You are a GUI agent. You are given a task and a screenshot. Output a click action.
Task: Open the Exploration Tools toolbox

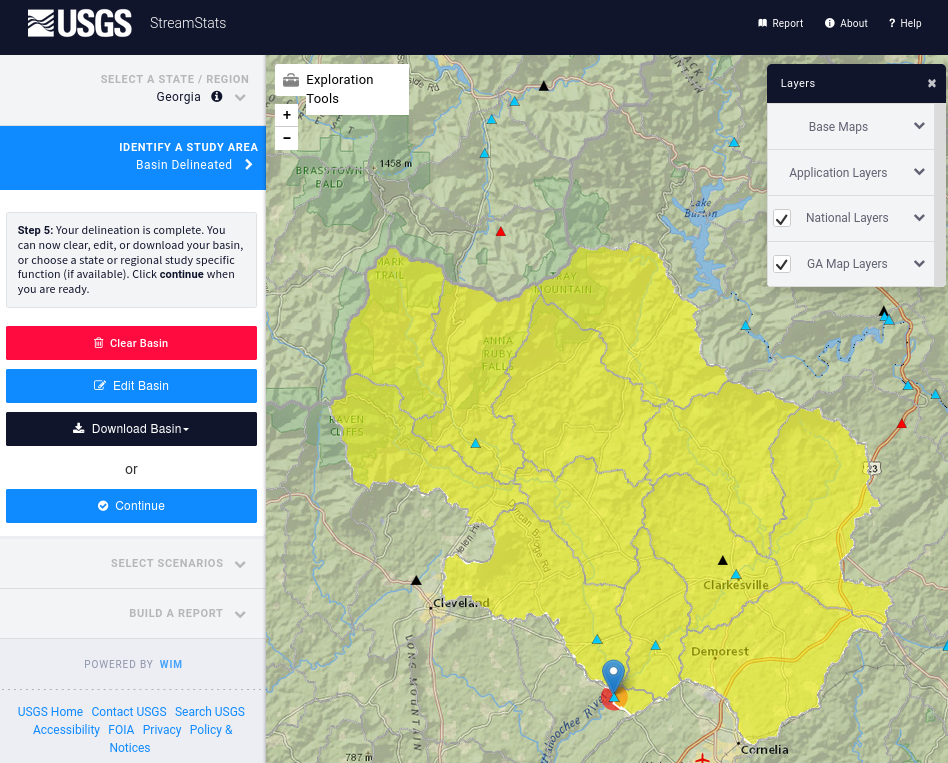coord(341,89)
